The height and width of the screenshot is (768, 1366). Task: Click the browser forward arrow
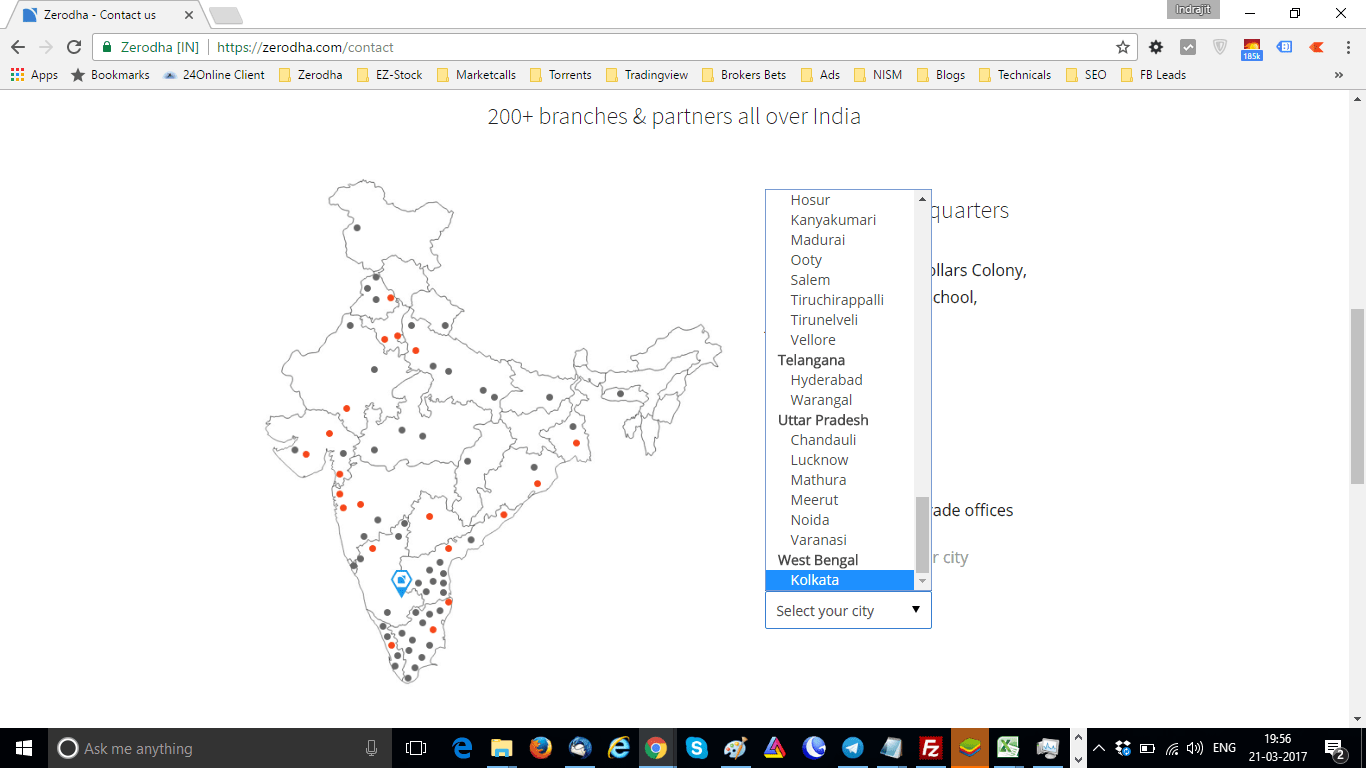pos(46,47)
